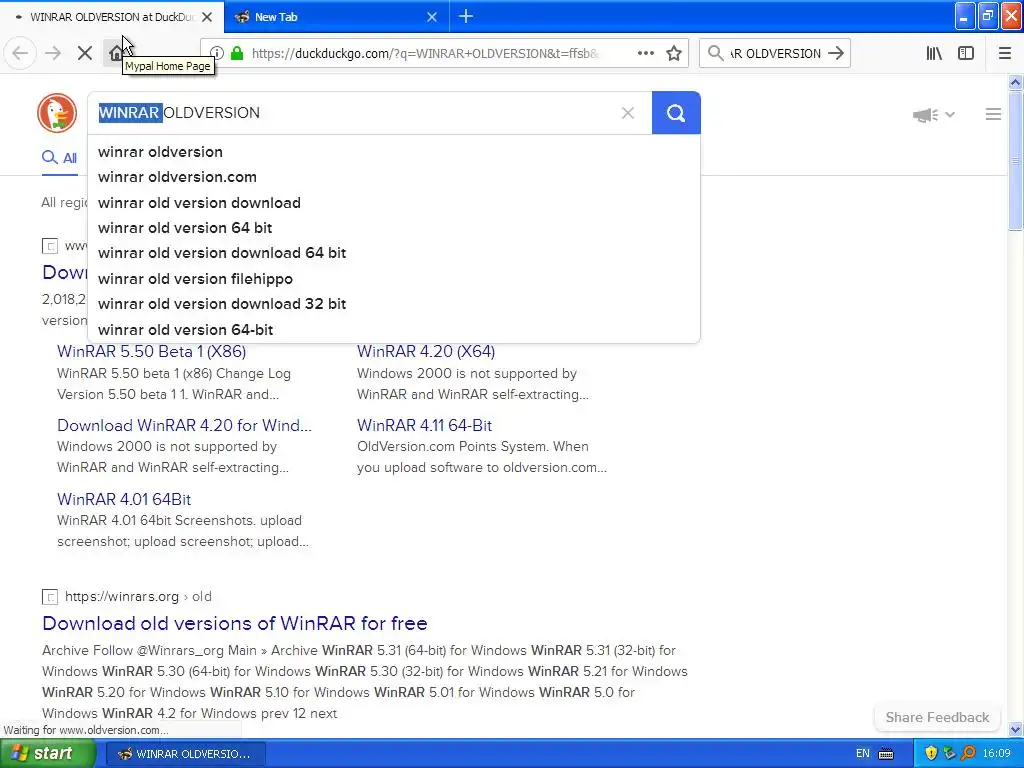
Task: Open a new tab with plus button
Action: pos(466,17)
